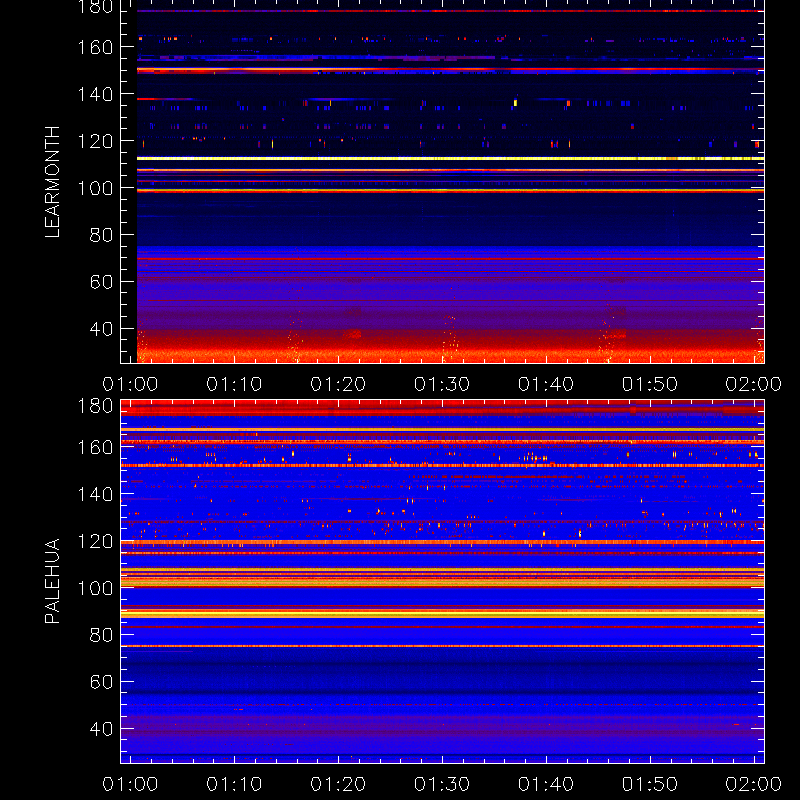The image size is (800, 800).
Task: Select the 100 frequency label on LEARMONTH plot
Action: (95, 188)
